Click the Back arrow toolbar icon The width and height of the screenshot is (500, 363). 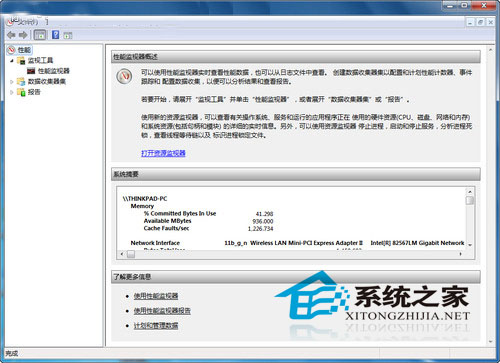pos(11,35)
